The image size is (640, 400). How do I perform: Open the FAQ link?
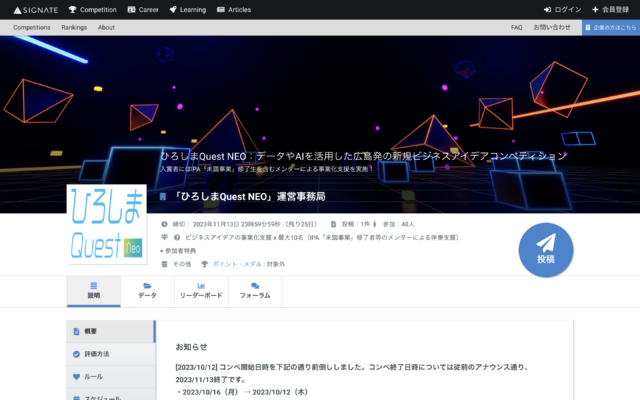point(516,27)
